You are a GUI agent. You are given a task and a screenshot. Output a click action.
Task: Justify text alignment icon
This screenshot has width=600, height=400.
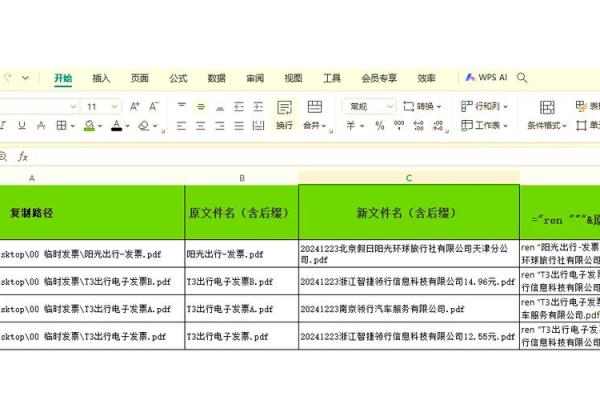pyautogui.click(x=239, y=125)
